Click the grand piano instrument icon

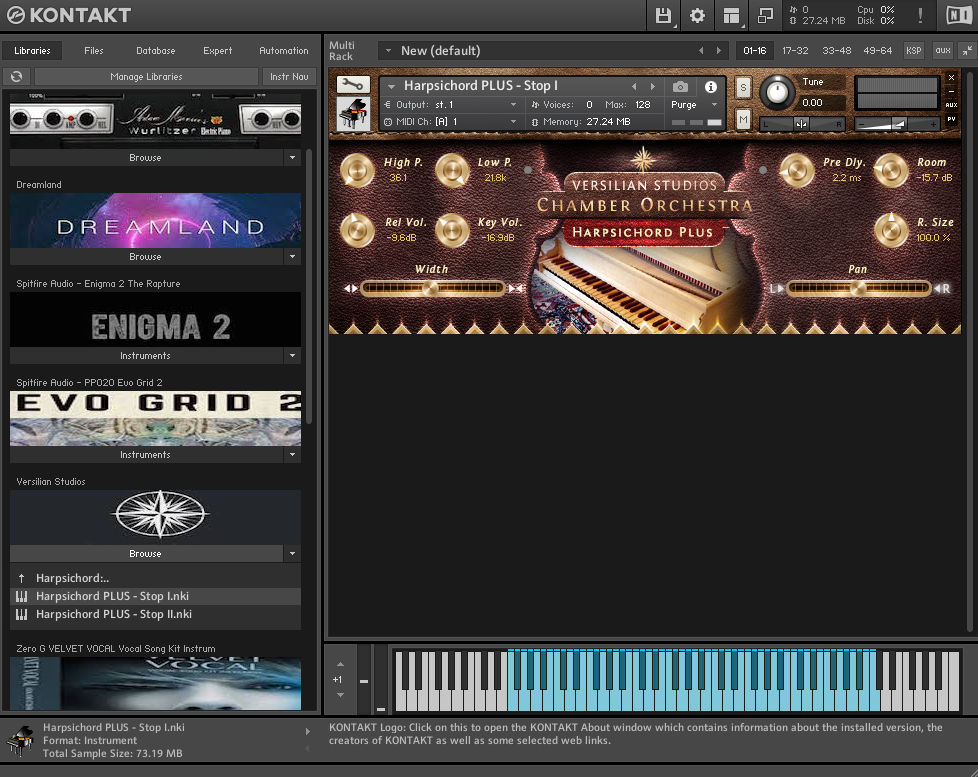click(353, 114)
